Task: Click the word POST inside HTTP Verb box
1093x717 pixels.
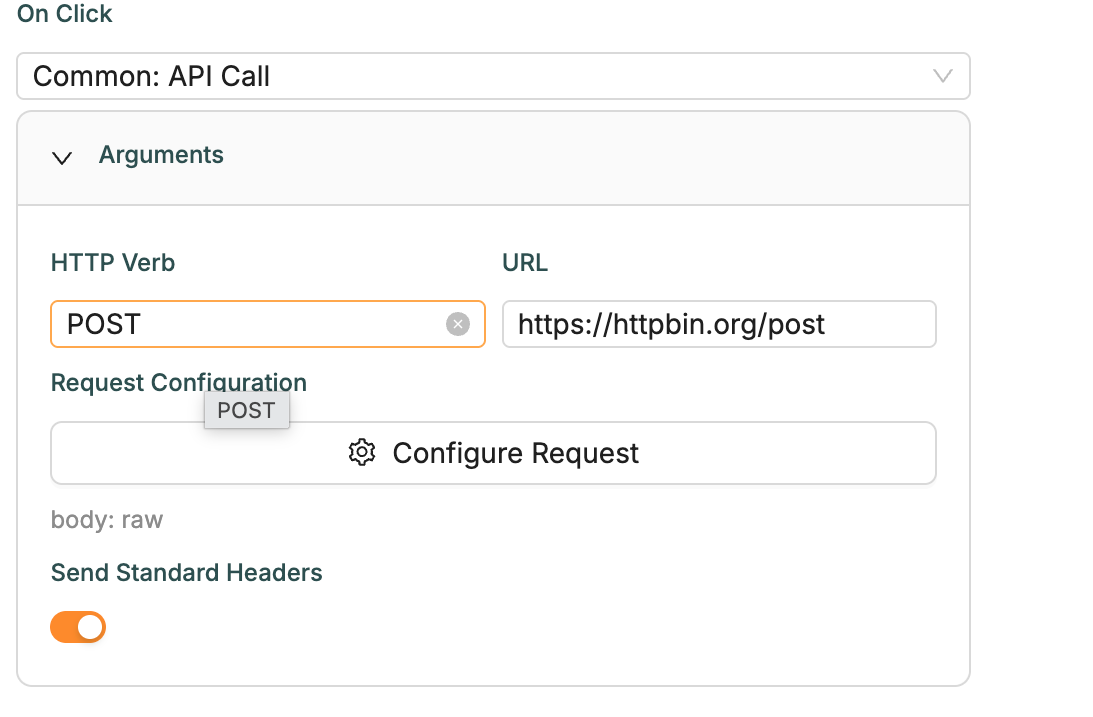Action: (104, 324)
